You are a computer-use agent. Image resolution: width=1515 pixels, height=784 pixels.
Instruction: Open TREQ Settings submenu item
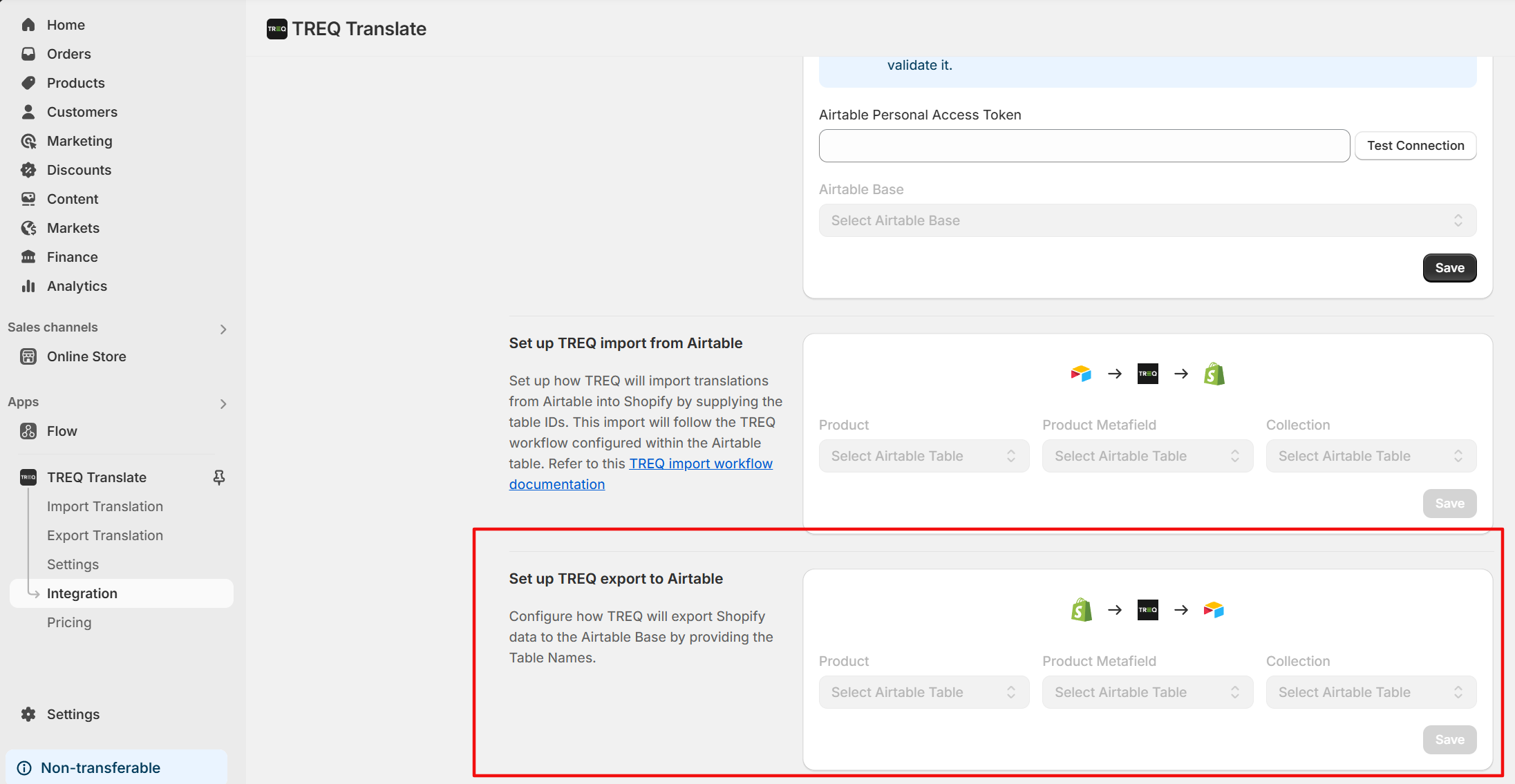[x=73, y=564]
